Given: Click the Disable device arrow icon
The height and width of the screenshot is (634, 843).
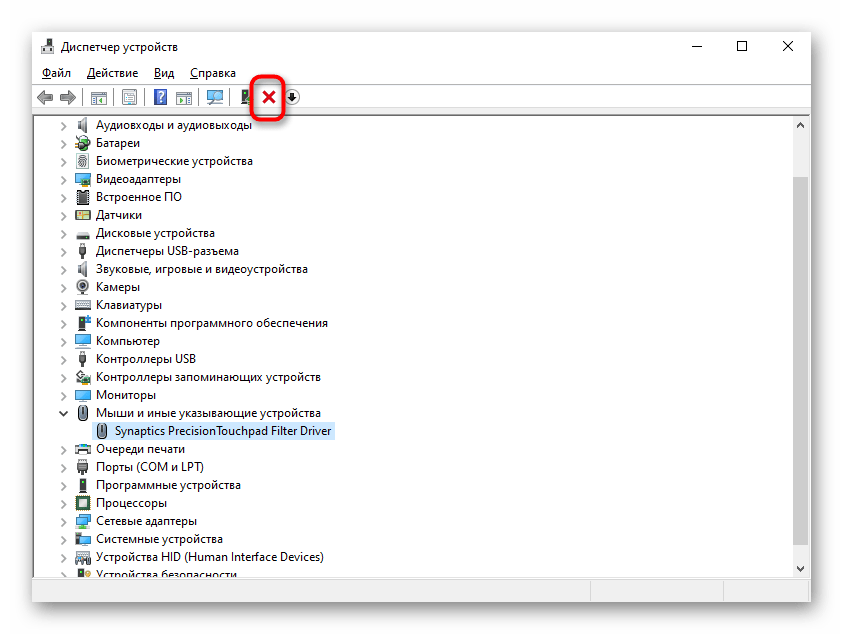Looking at the screenshot, I should click(292, 97).
